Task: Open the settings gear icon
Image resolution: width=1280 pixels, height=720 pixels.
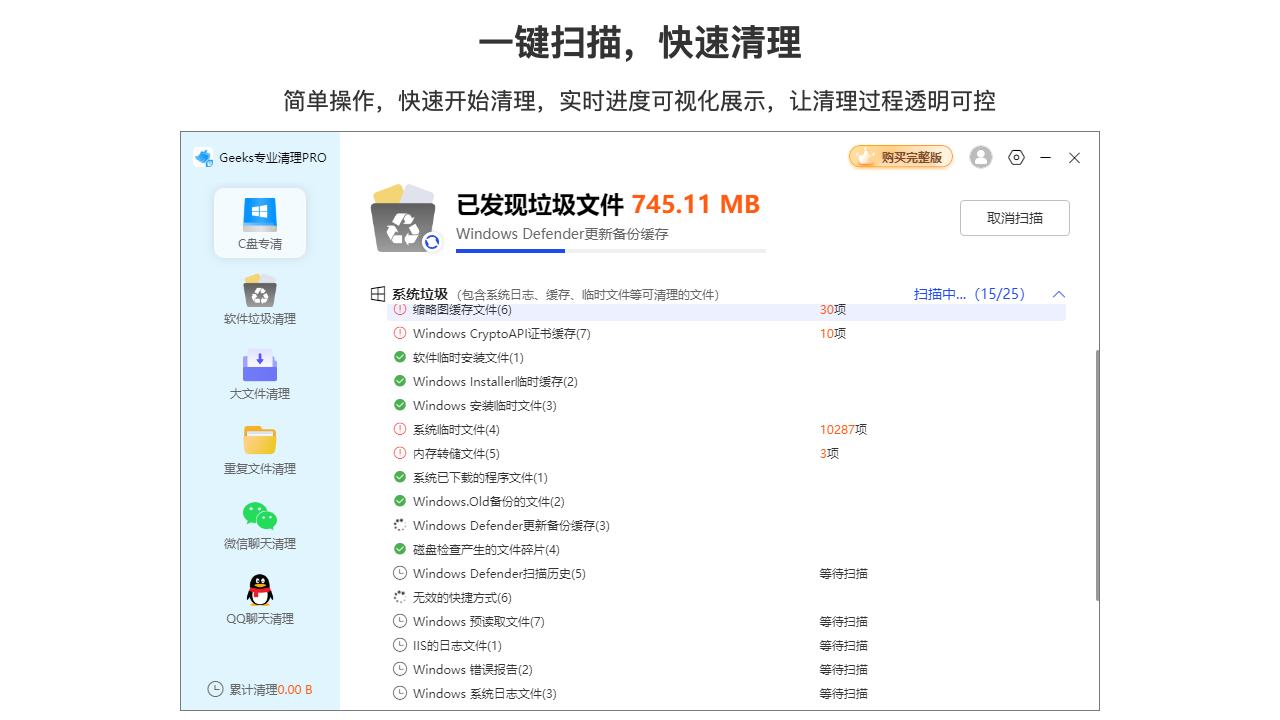Action: pyautogui.click(x=1016, y=157)
